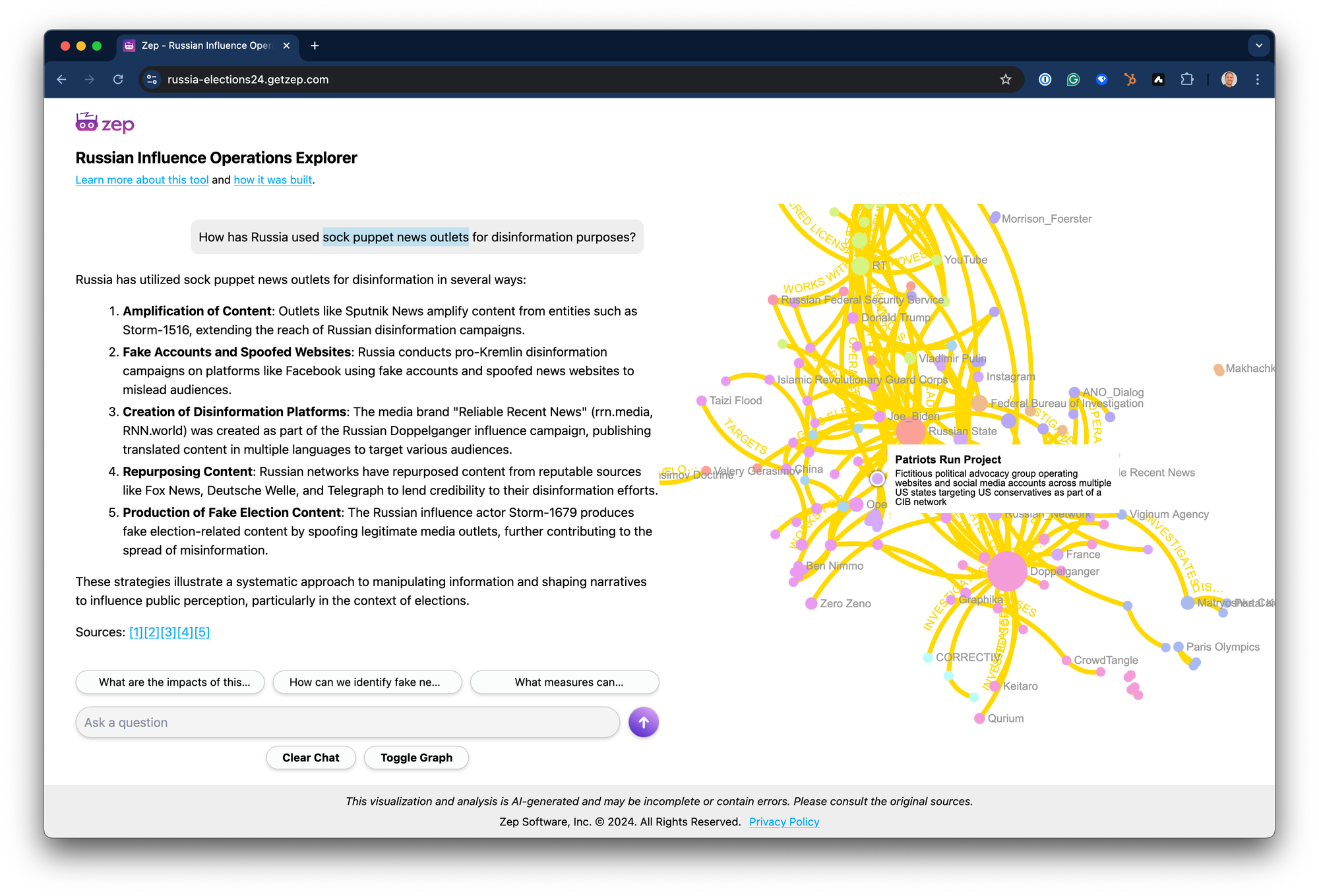Open the HubSpot extension icon
1319x896 pixels.
tap(1130, 80)
